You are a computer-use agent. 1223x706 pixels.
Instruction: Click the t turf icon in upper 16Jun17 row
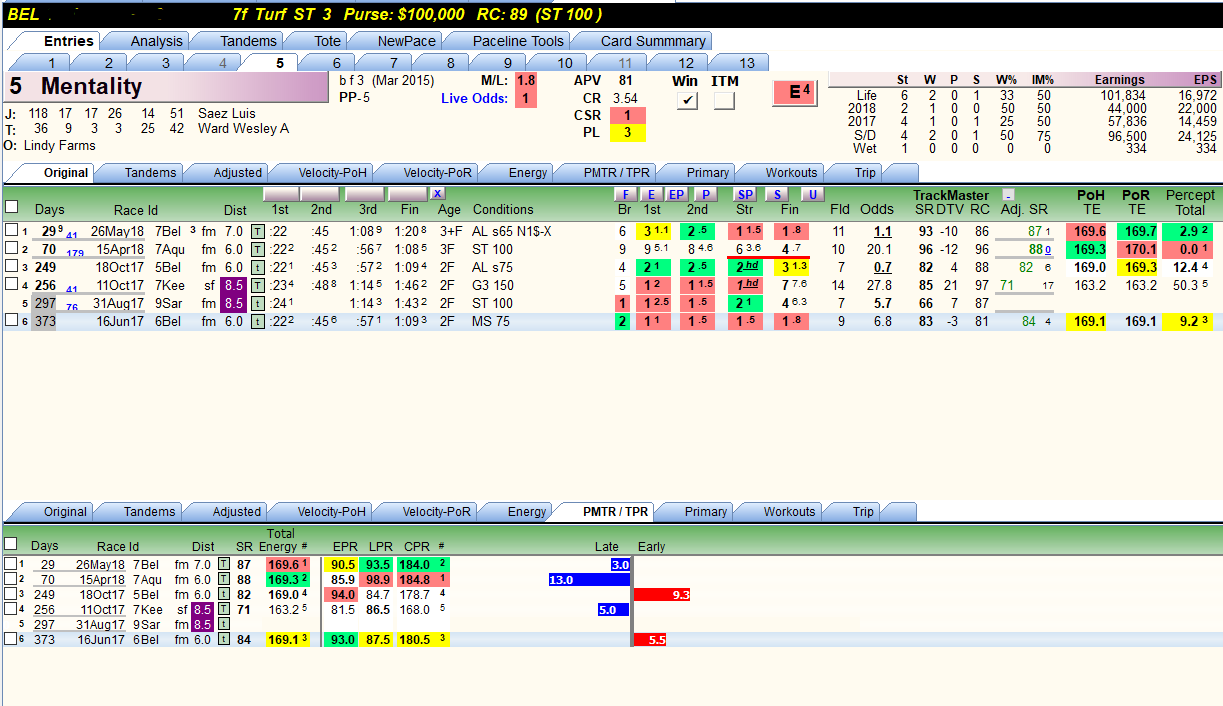(258, 321)
